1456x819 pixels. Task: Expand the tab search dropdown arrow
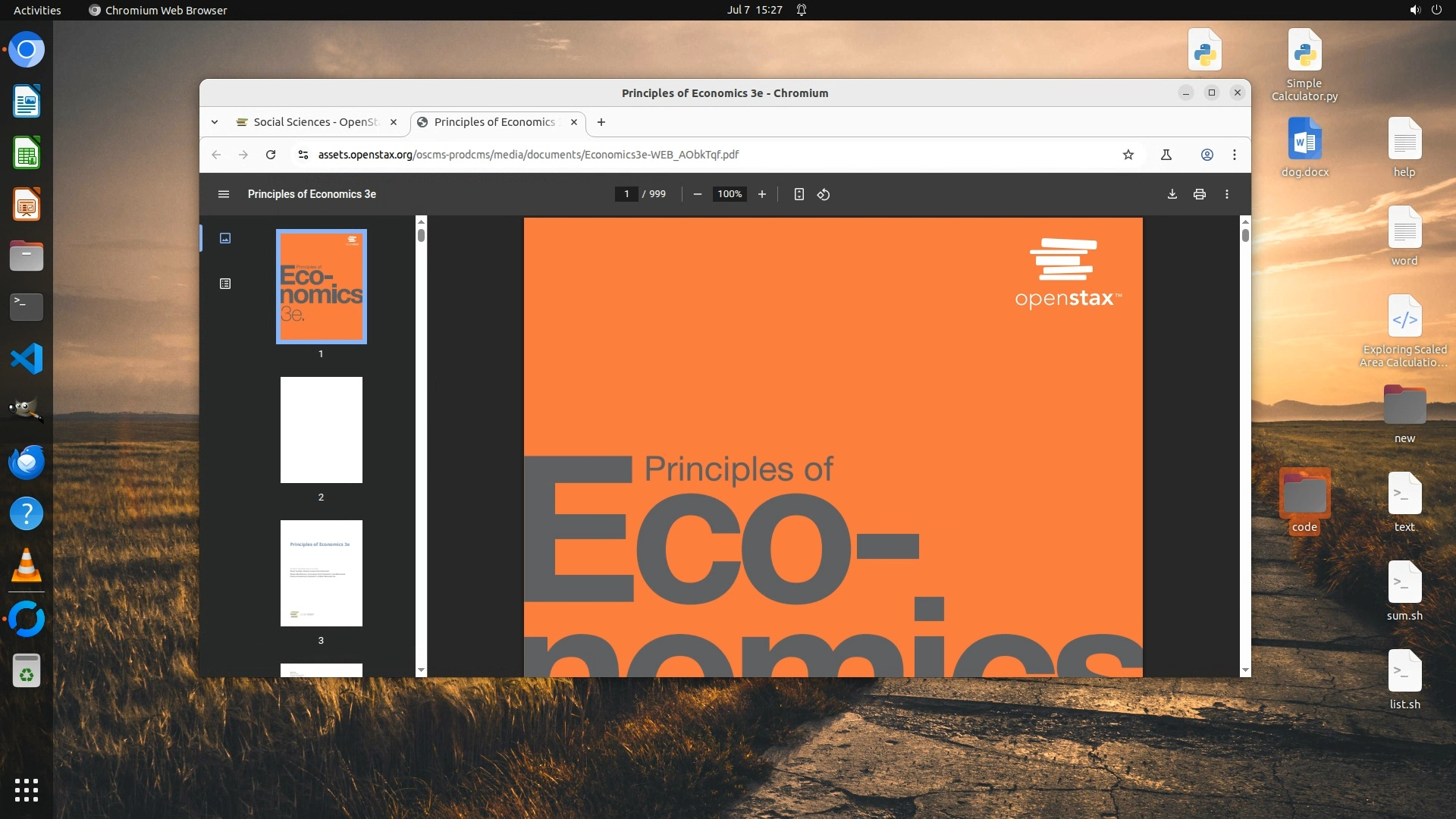pos(215,122)
